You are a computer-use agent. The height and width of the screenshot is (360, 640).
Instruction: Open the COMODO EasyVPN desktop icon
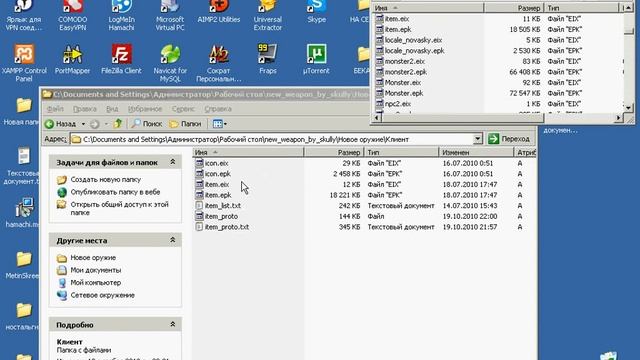tap(73, 16)
